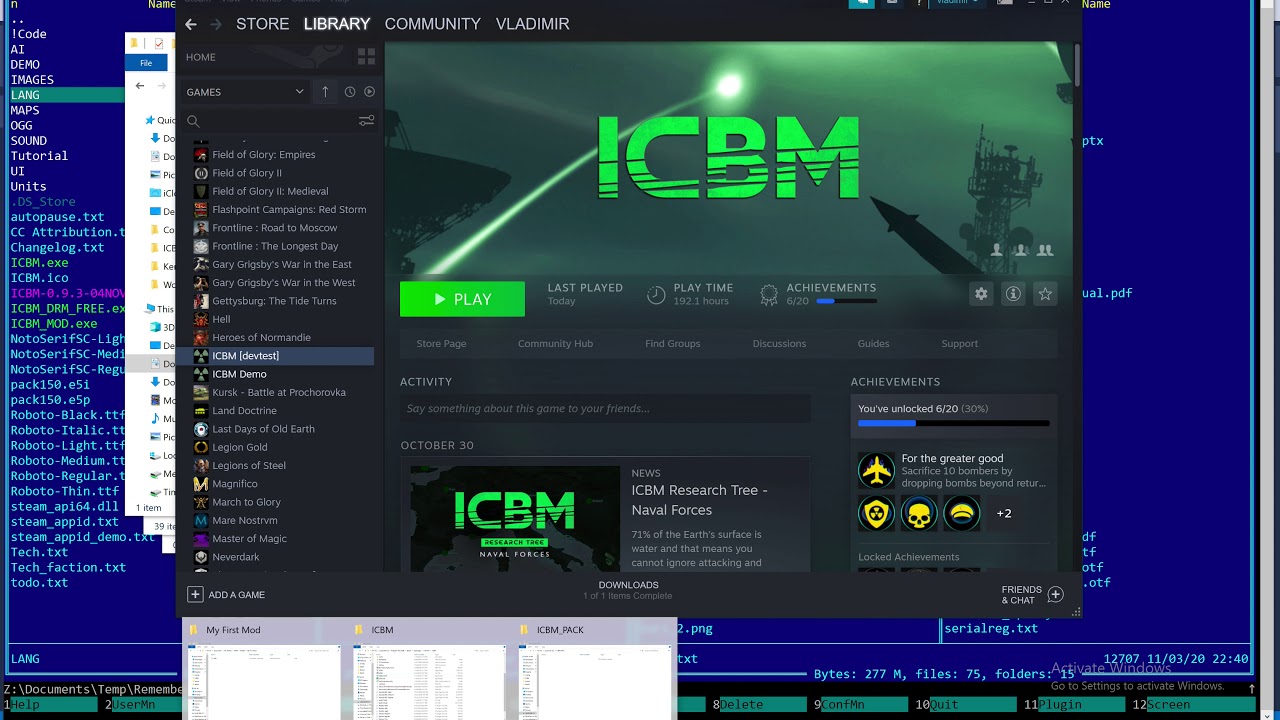Open the radiation shield achievement icon
The width and height of the screenshot is (1280, 720).
tap(876, 513)
